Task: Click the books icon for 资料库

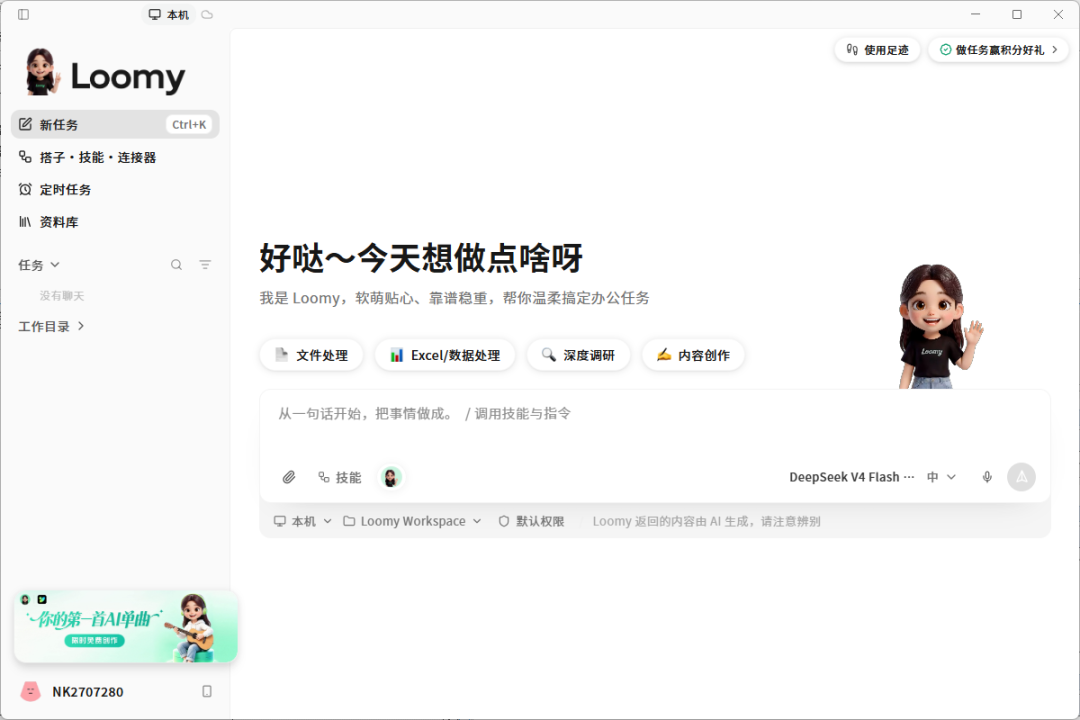Action: [25, 221]
